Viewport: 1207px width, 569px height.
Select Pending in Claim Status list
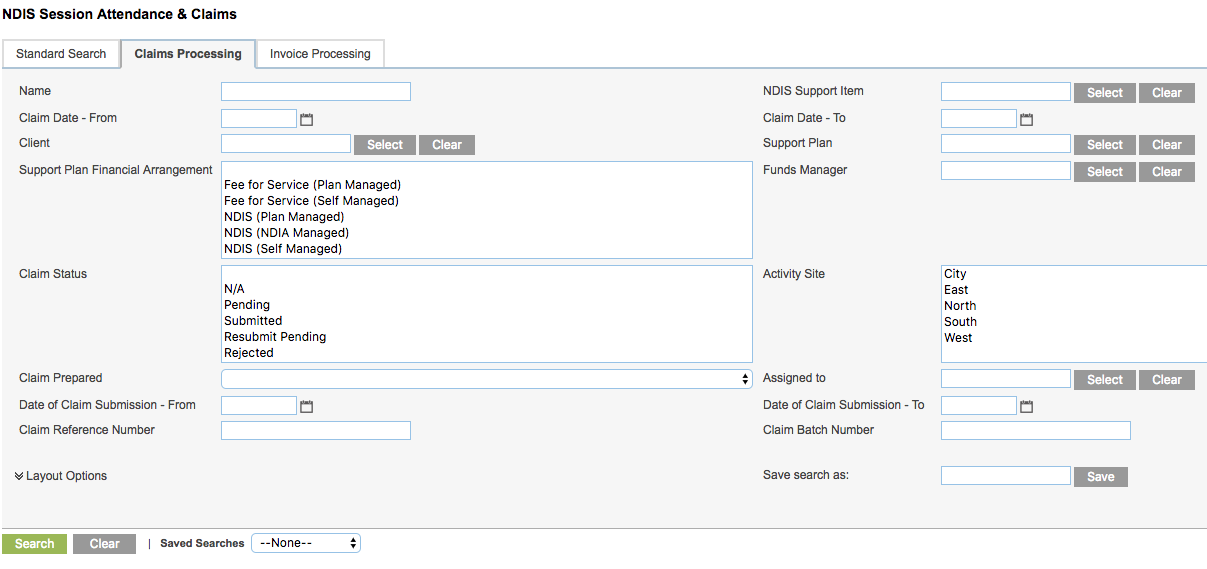pos(487,305)
